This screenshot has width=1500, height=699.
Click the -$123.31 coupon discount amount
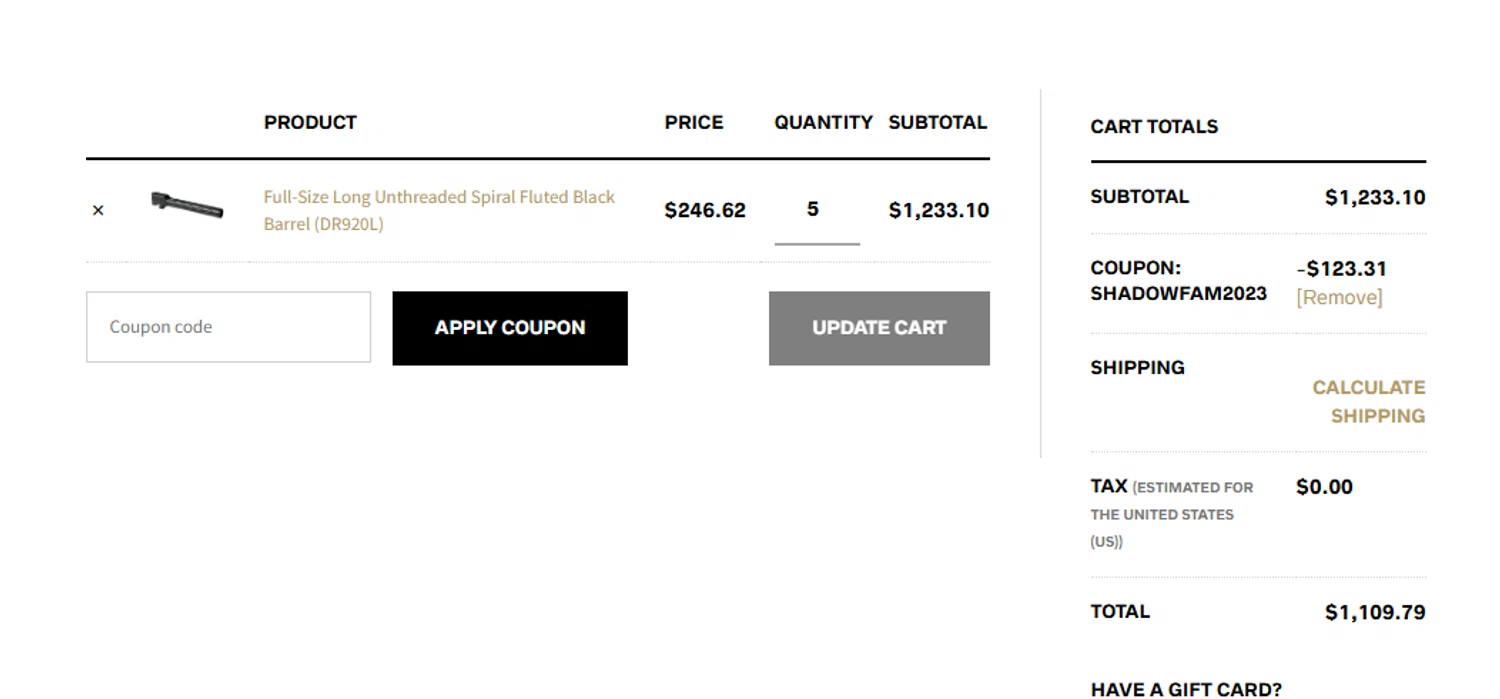click(1341, 269)
